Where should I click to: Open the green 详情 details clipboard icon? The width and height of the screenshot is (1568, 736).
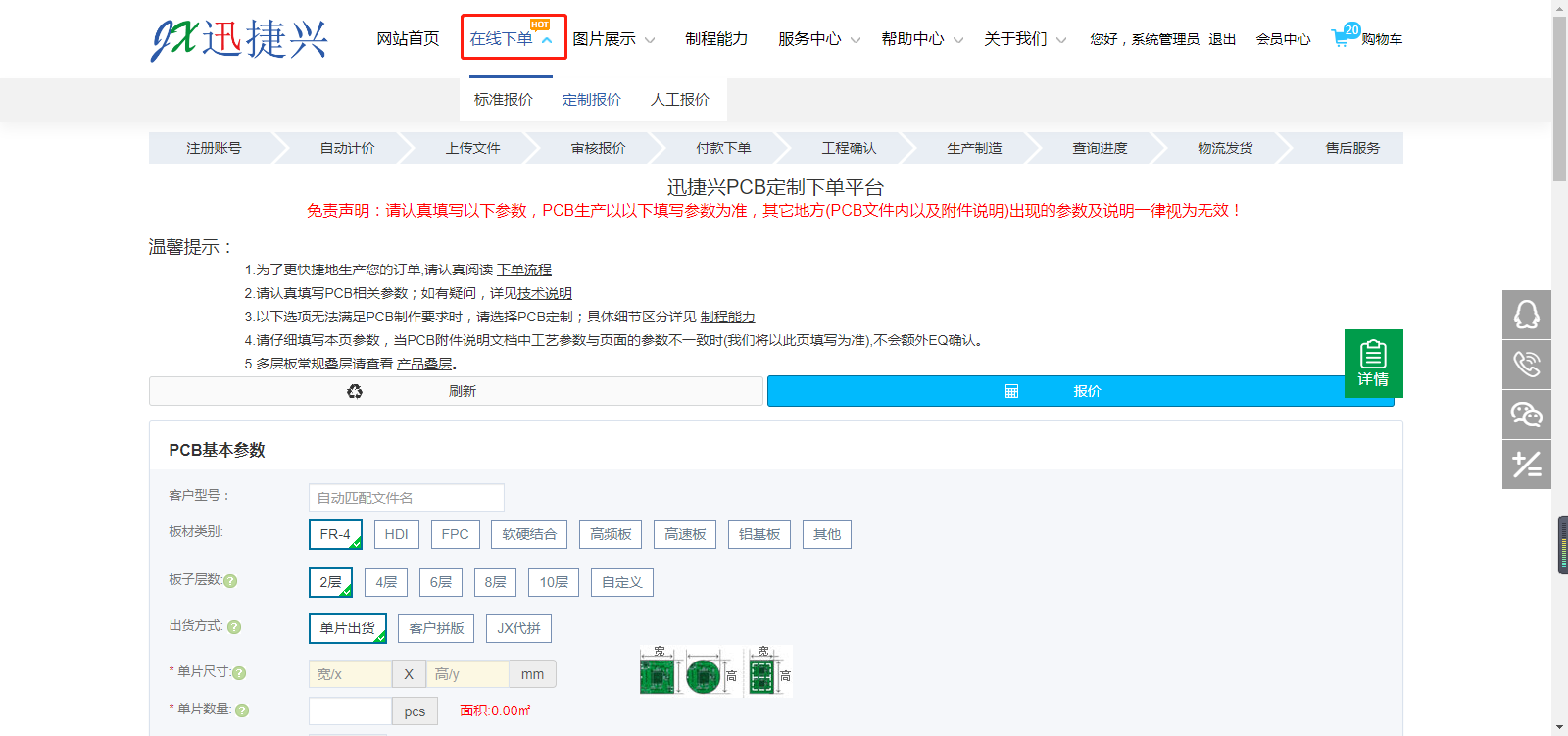pos(1373,363)
